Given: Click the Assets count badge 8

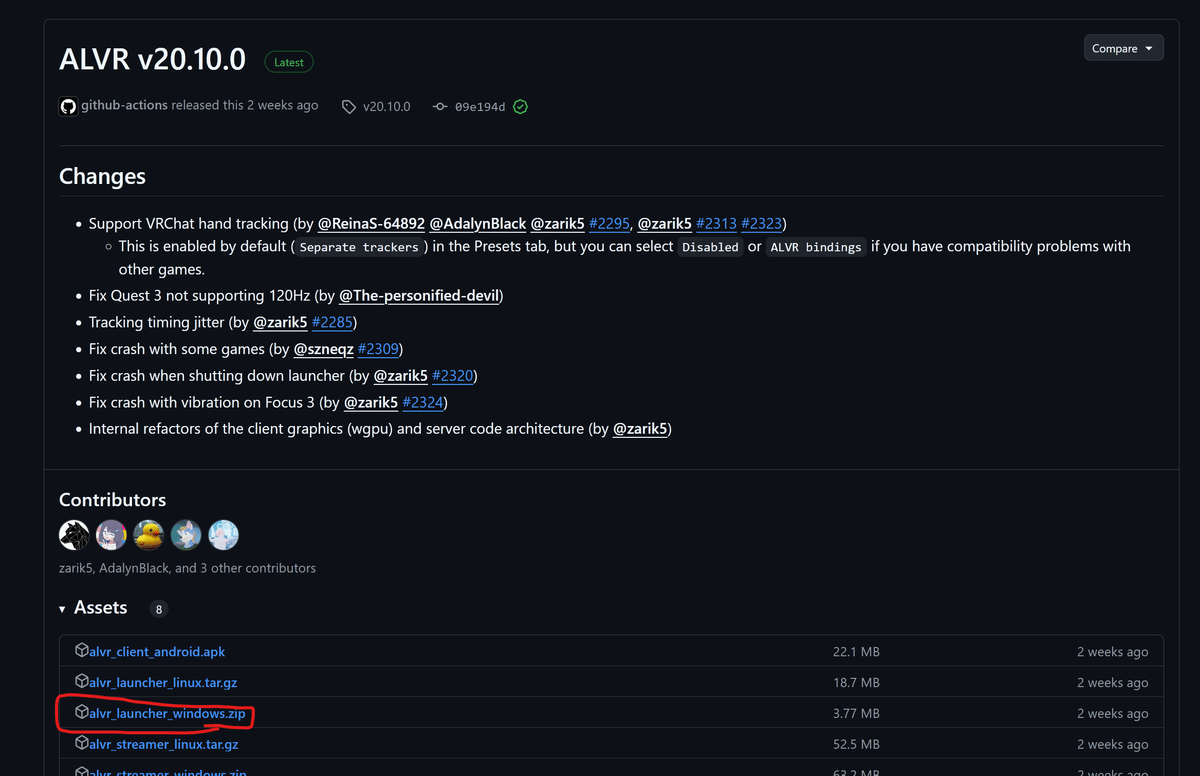Looking at the screenshot, I should point(159,609).
